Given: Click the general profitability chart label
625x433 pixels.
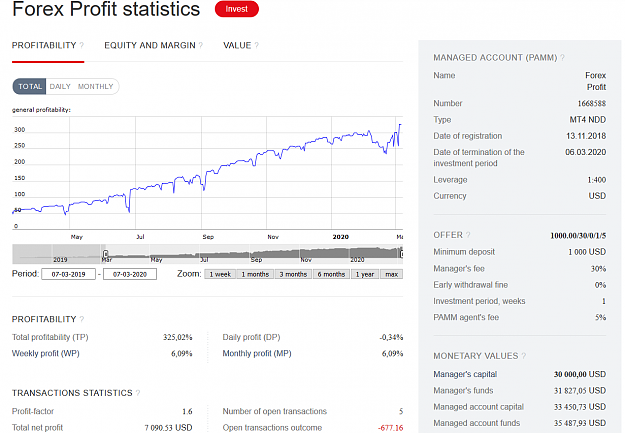Looking at the screenshot, I should click(x=41, y=110).
